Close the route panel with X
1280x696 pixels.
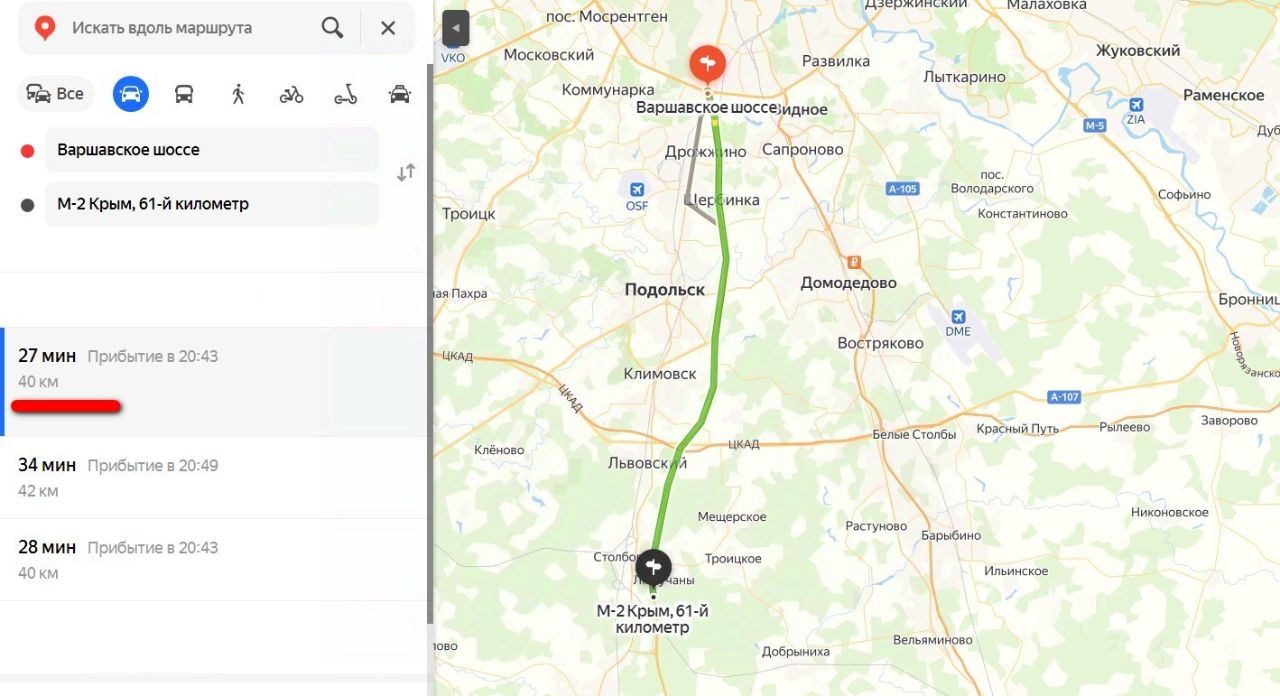388,28
